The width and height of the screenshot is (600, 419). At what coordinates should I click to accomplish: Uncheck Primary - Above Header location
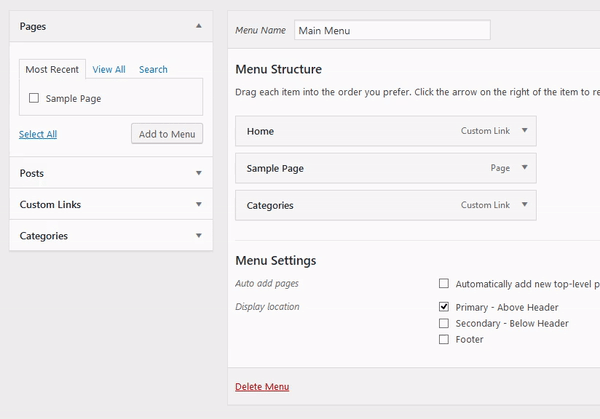[444, 307]
